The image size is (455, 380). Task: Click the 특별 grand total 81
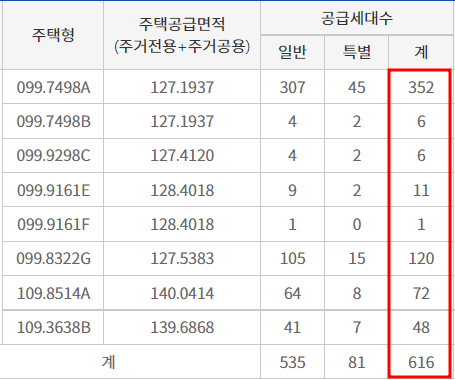tap(357, 362)
